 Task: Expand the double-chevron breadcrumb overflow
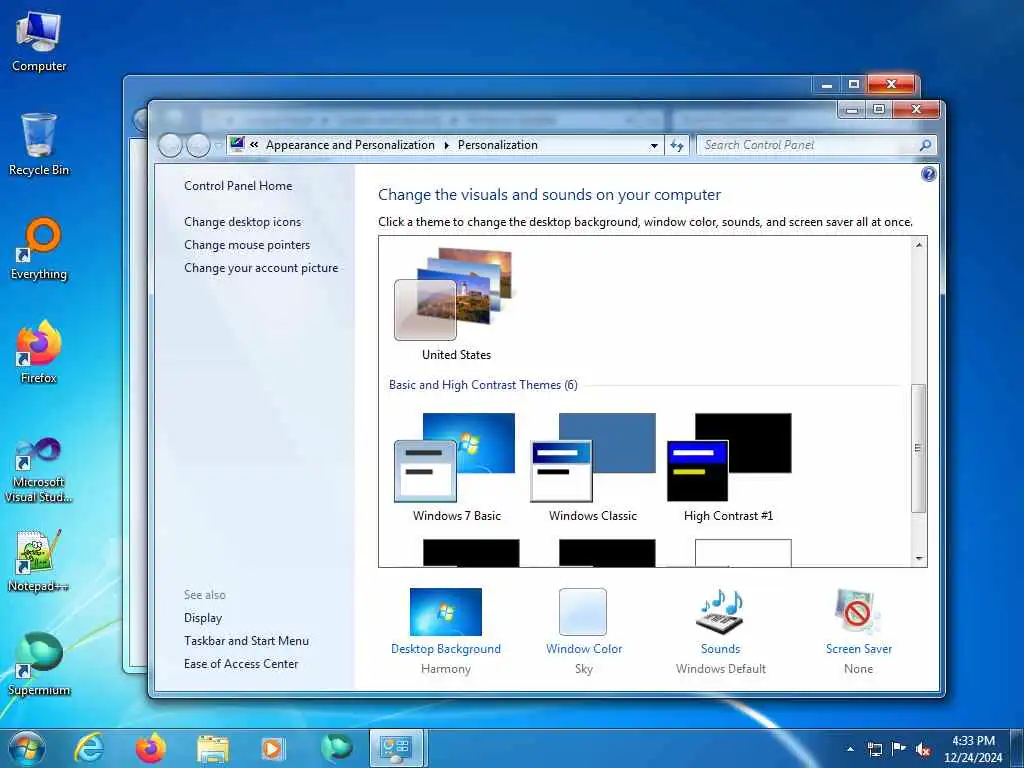[x=254, y=145]
